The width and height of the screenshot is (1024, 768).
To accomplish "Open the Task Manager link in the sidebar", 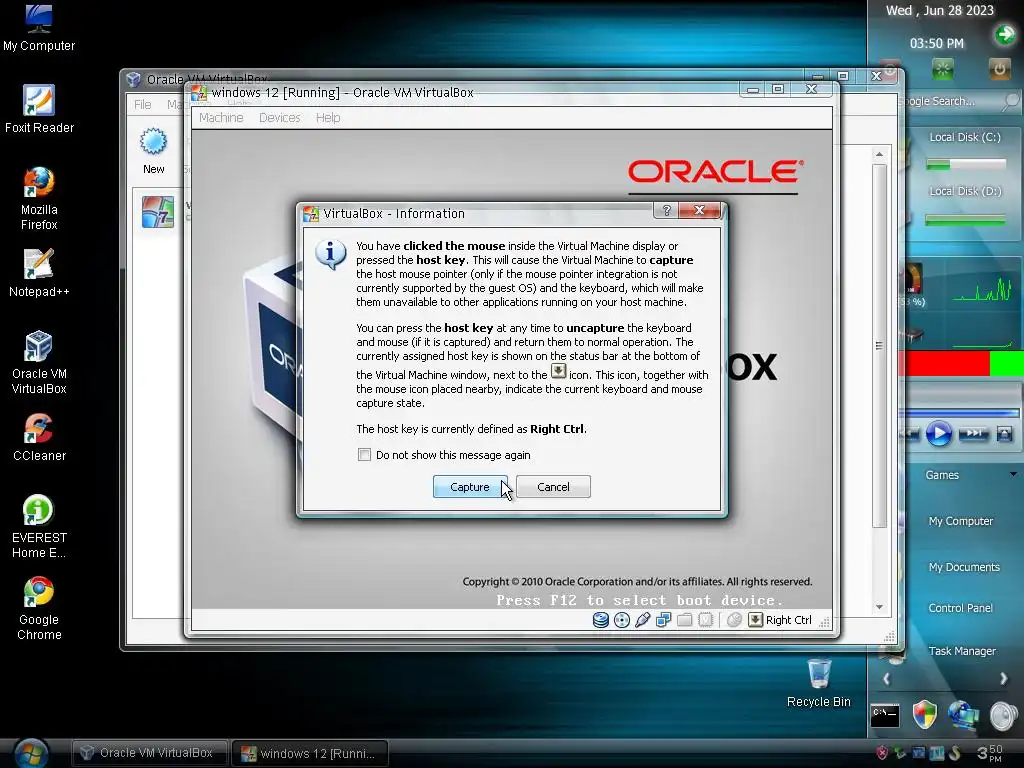I will pos(962,651).
